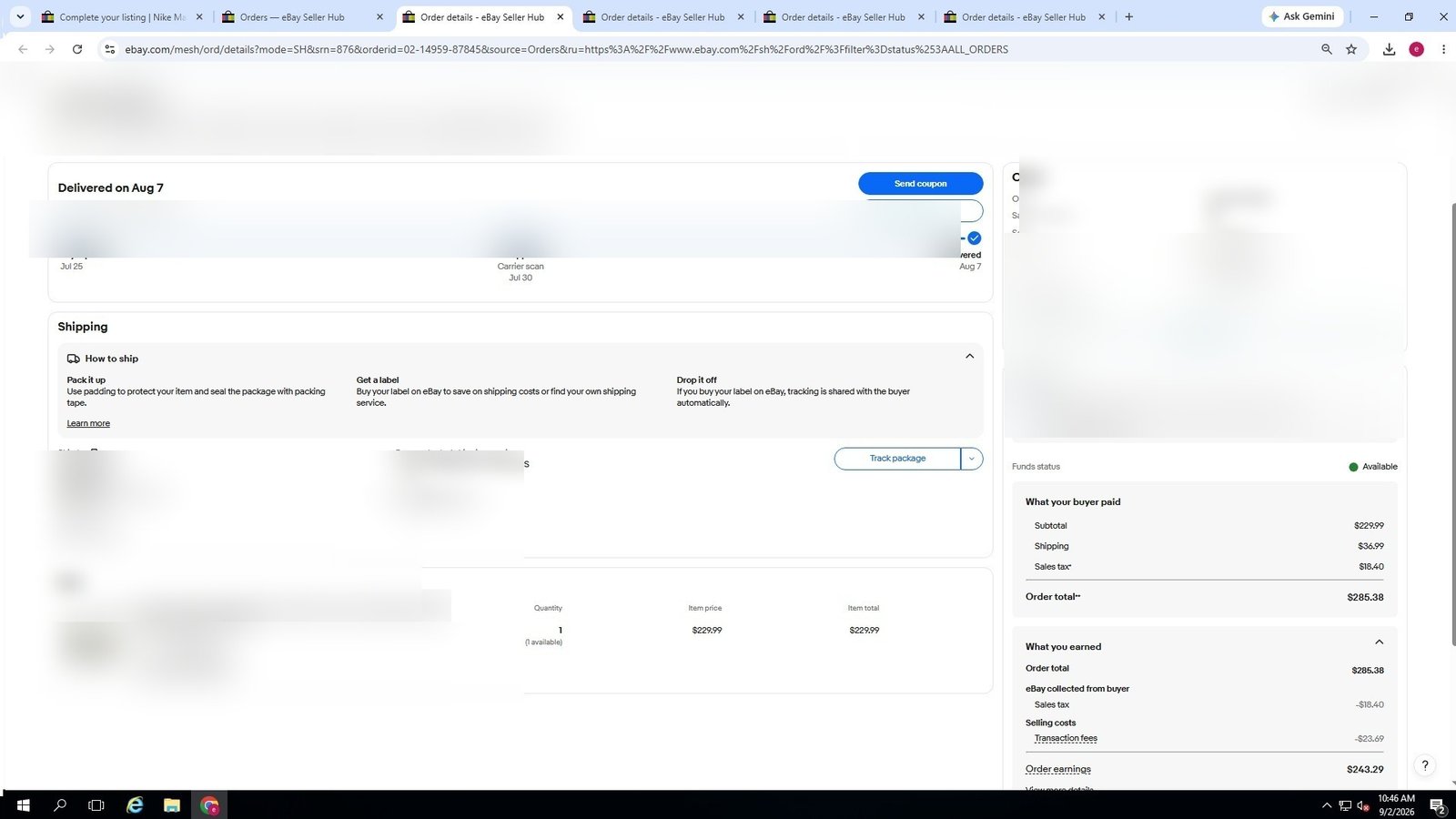Open Windows taskbar search icon

click(x=60, y=805)
